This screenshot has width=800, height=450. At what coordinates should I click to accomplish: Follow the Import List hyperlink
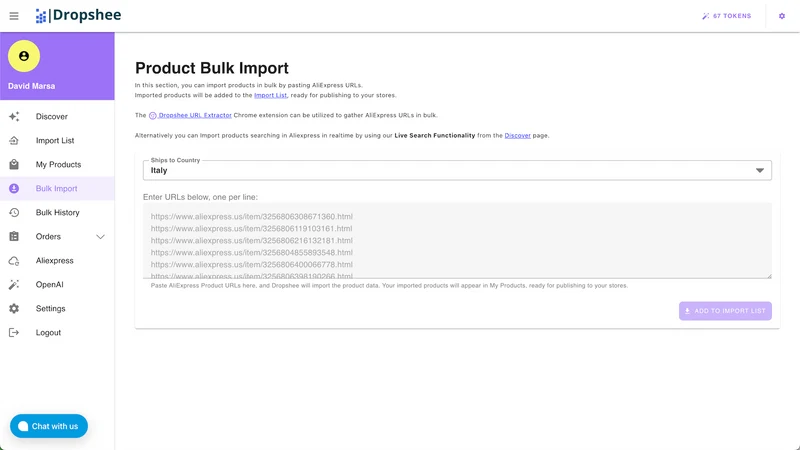point(270,95)
